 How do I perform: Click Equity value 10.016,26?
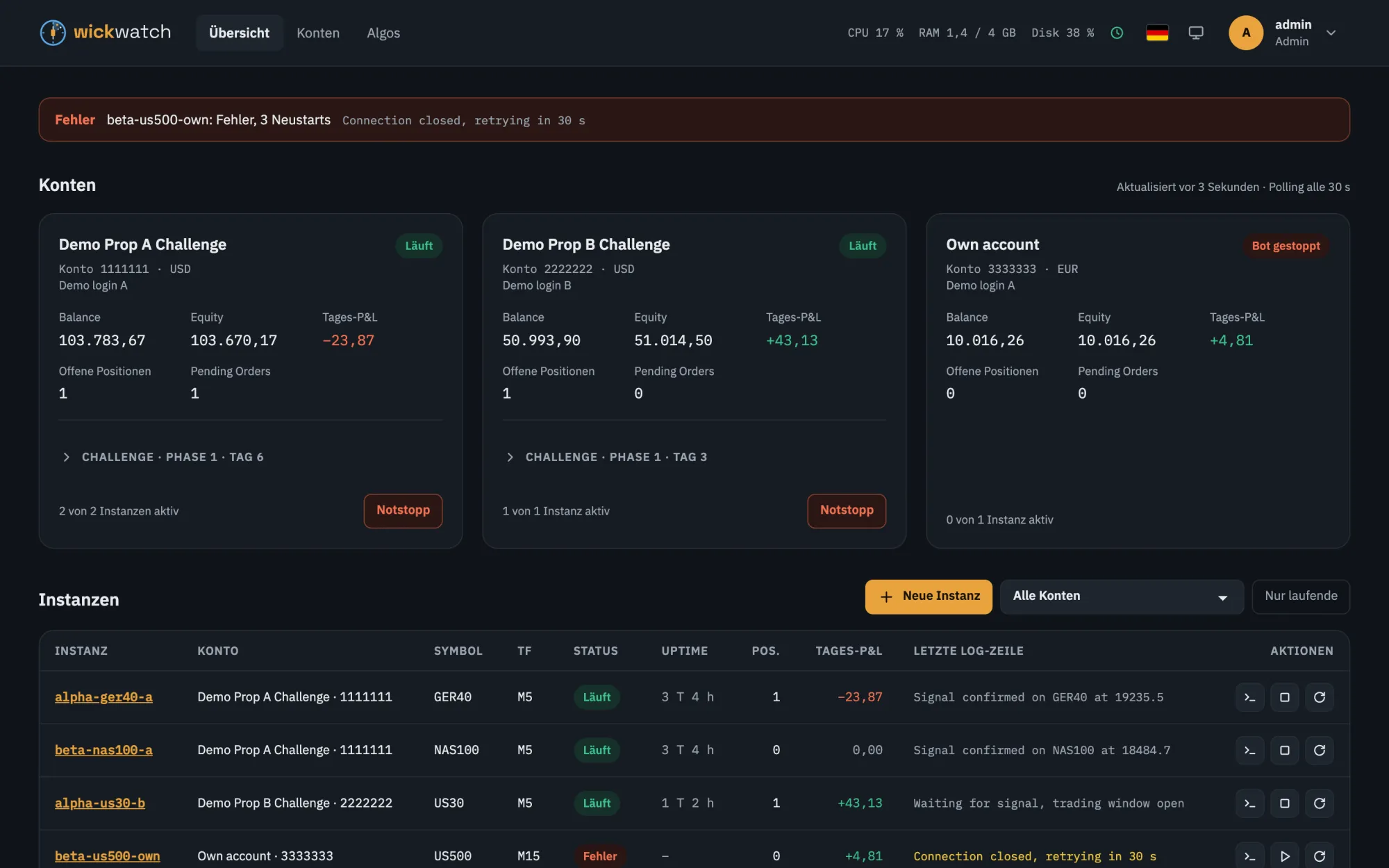pyautogui.click(x=1116, y=340)
